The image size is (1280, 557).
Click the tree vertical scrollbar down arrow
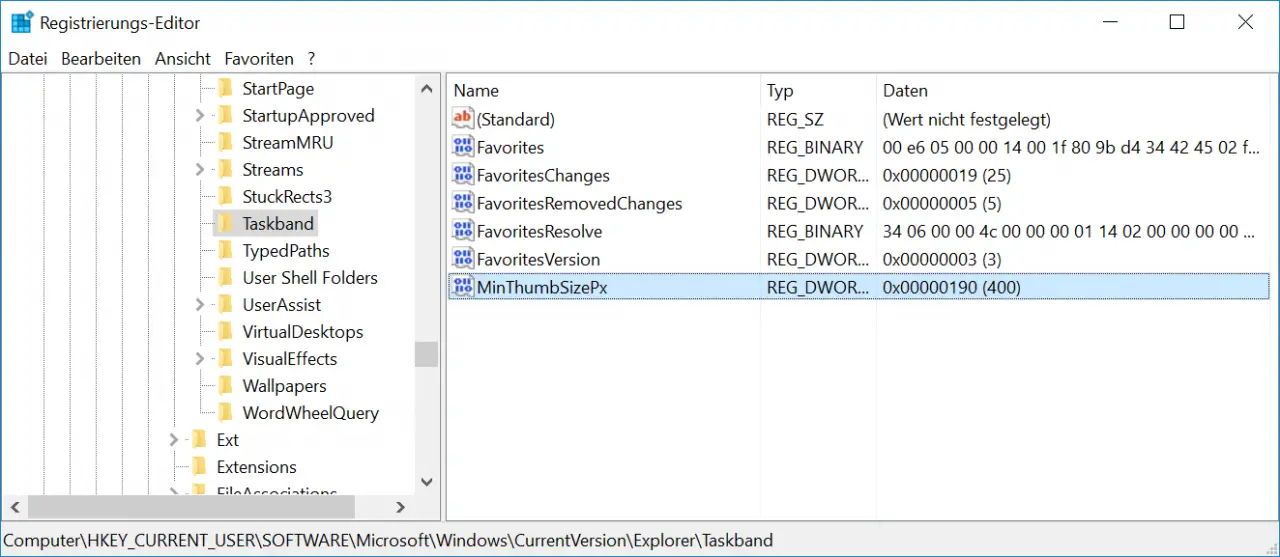pyautogui.click(x=427, y=482)
